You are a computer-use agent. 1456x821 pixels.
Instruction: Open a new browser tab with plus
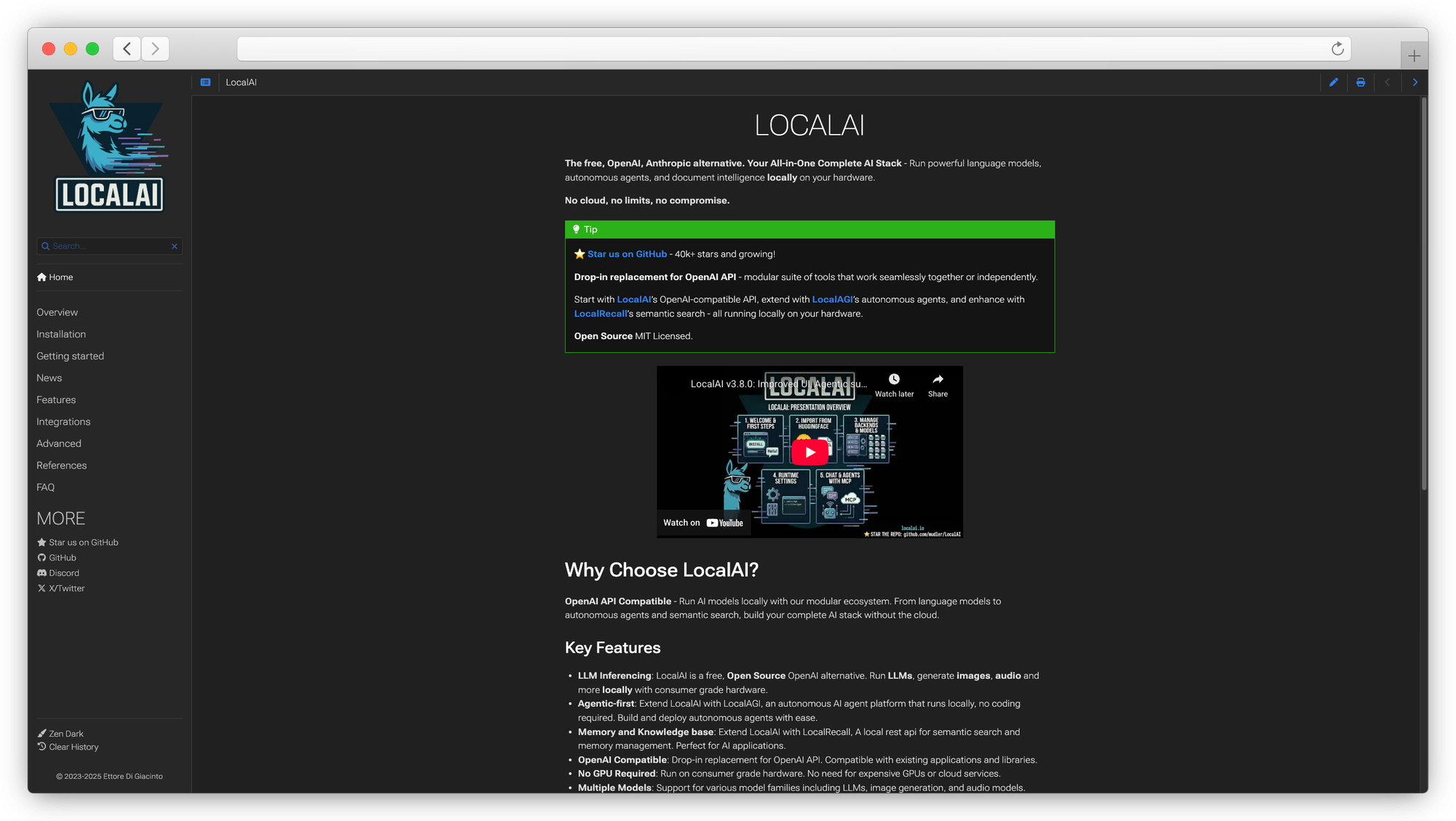click(1414, 55)
